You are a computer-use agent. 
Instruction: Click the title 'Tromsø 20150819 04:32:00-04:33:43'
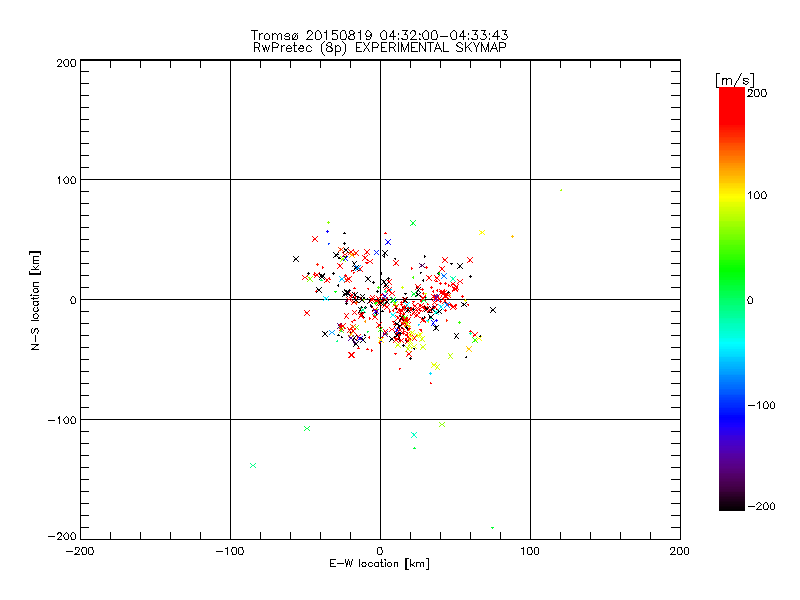379,35
